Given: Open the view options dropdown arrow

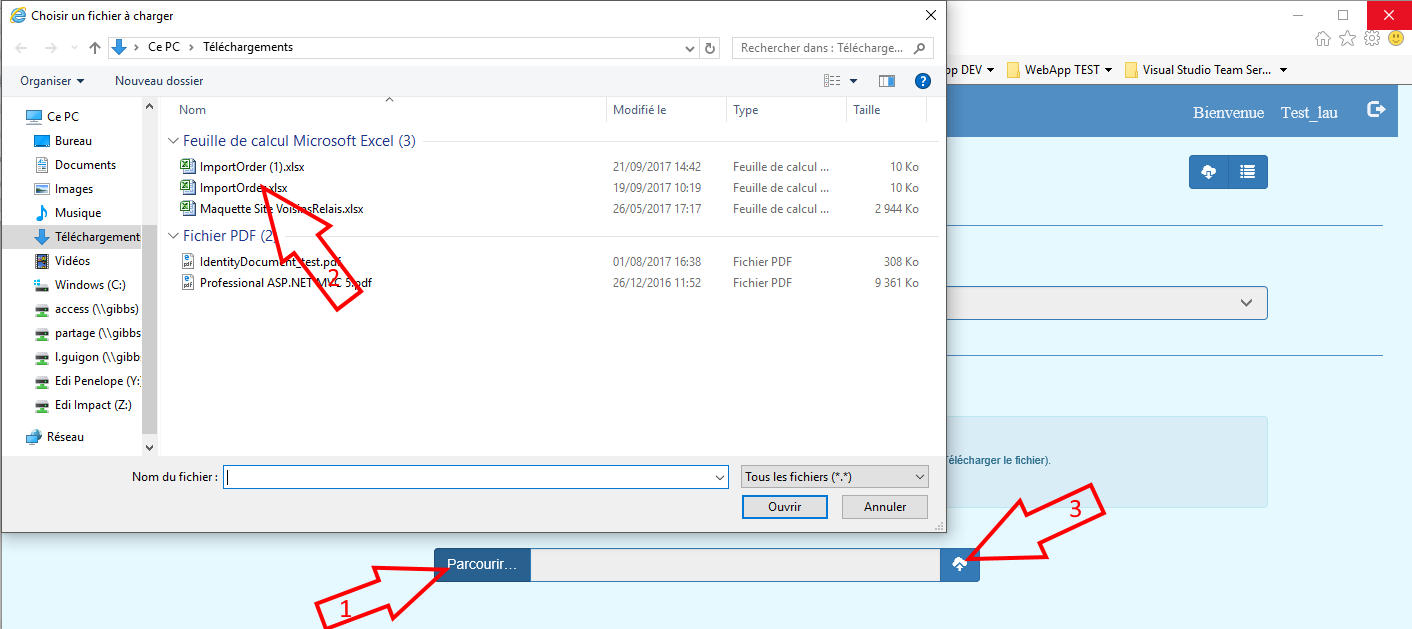Looking at the screenshot, I should click(853, 81).
